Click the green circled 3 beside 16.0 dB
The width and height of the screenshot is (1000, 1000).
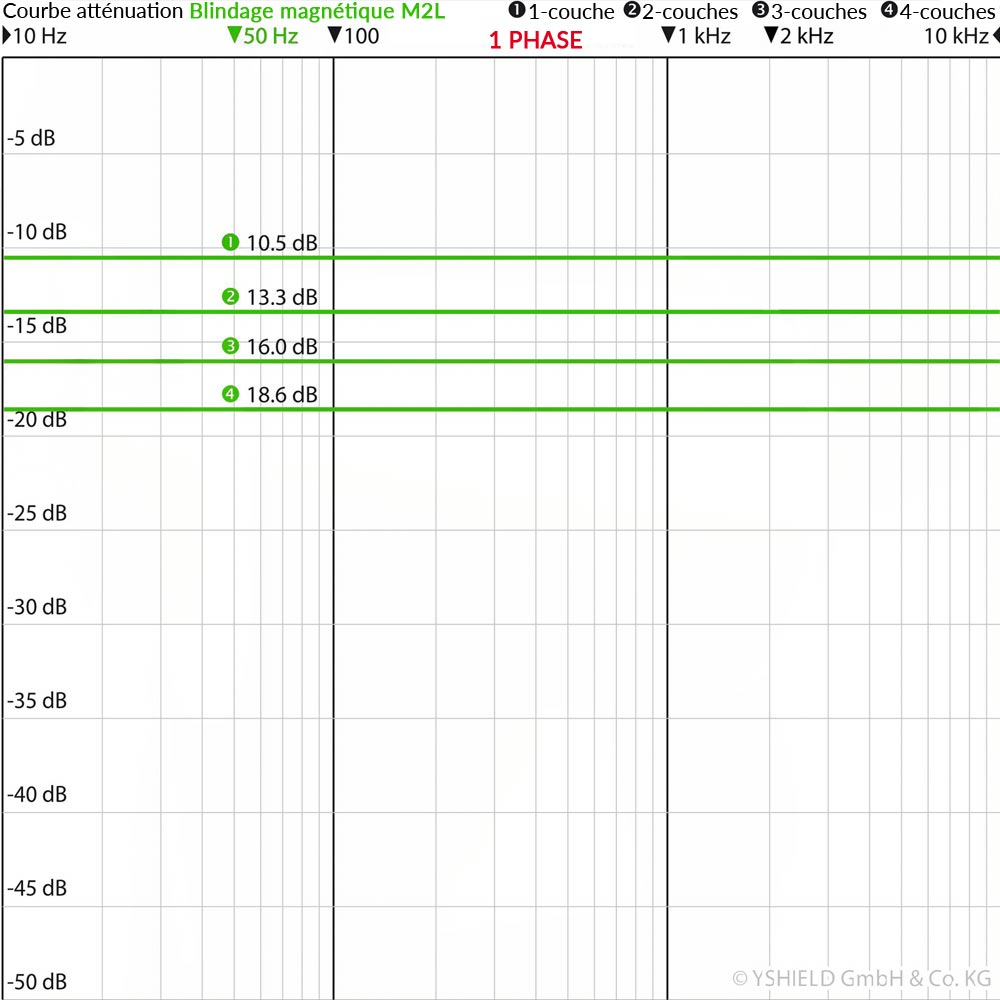click(230, 346)
